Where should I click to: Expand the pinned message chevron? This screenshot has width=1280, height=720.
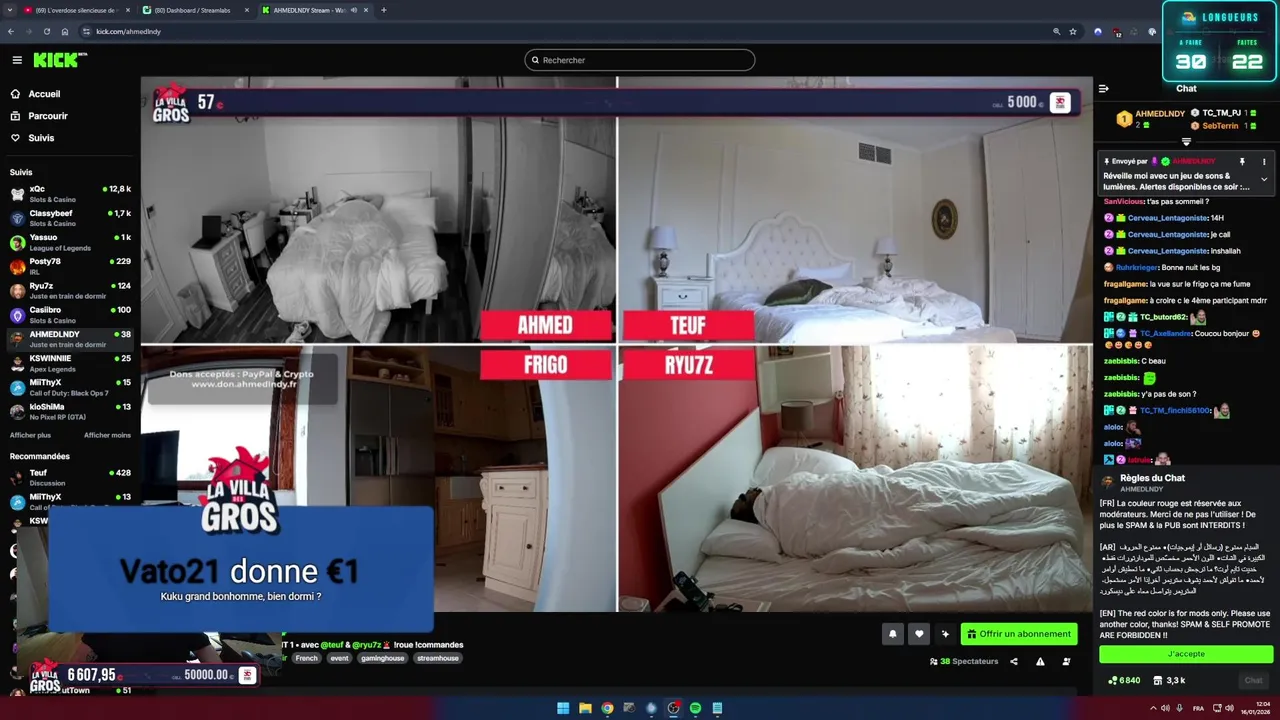1264,180
